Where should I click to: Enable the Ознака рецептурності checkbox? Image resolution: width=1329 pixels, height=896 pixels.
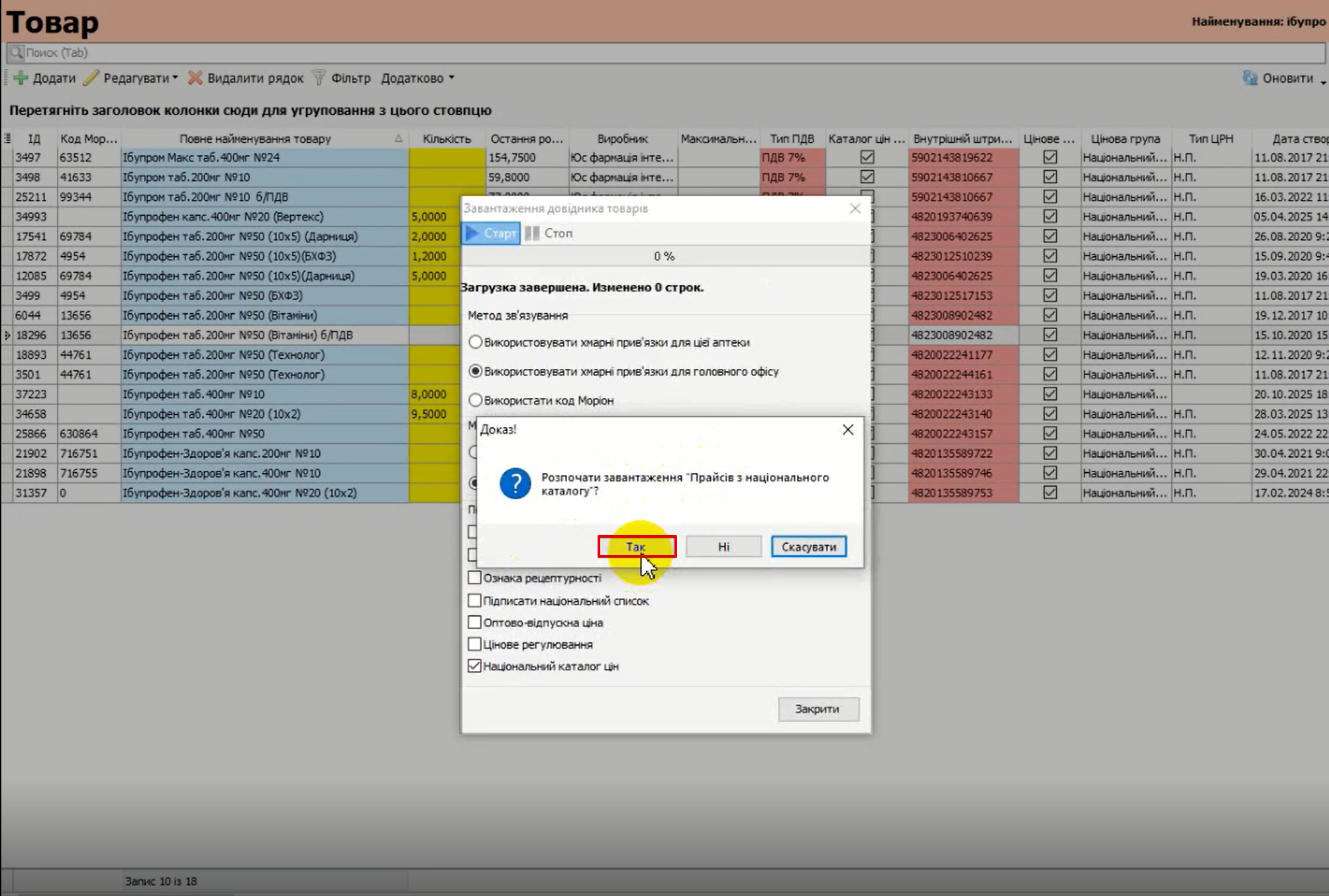click(x=474, y=577)
